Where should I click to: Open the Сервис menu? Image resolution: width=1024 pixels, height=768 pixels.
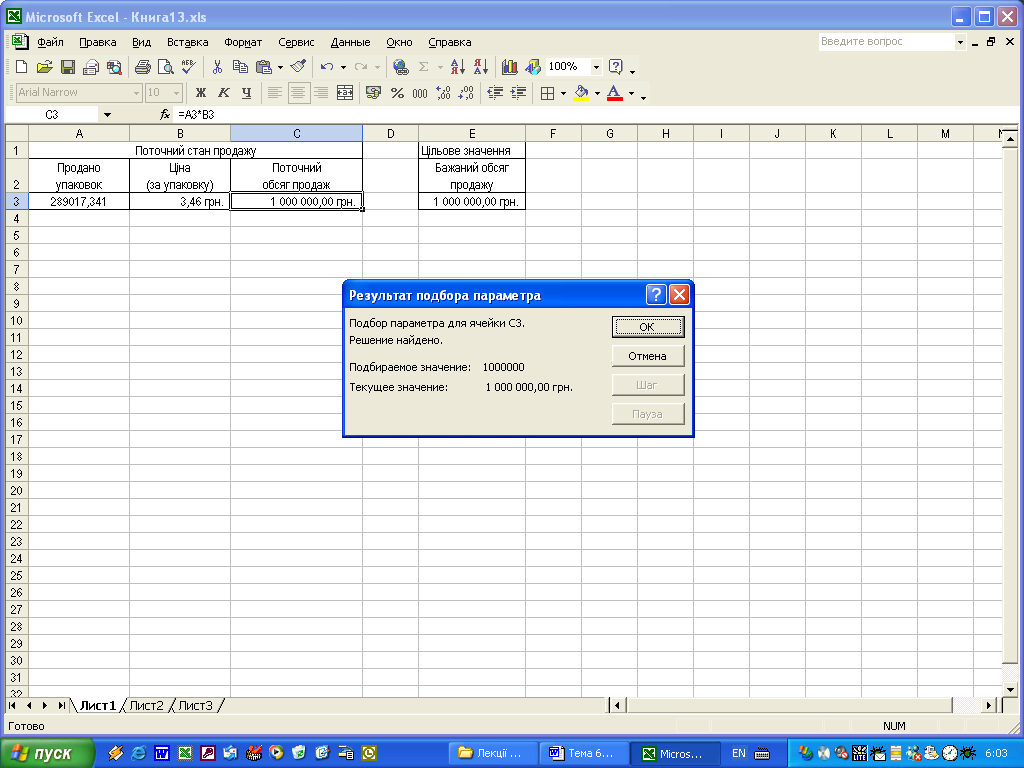(x=296, y=42)
